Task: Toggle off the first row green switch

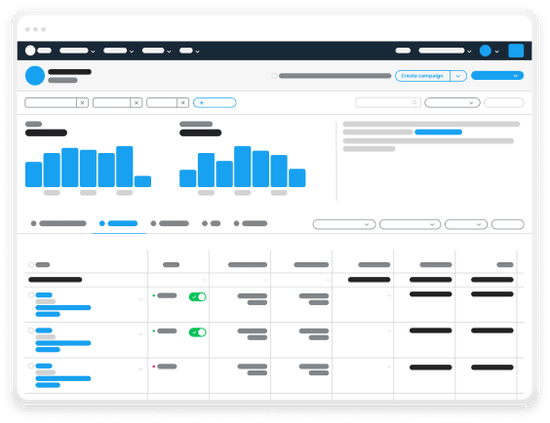Action: click(x=197, y=297)
